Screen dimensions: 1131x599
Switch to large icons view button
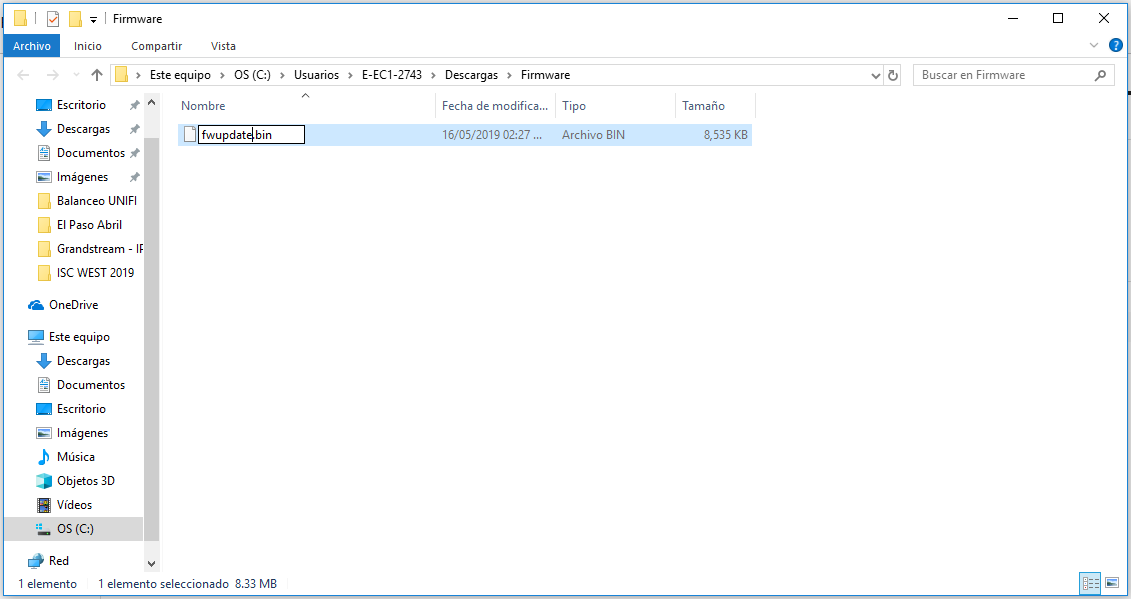(x=1112, y=582)
